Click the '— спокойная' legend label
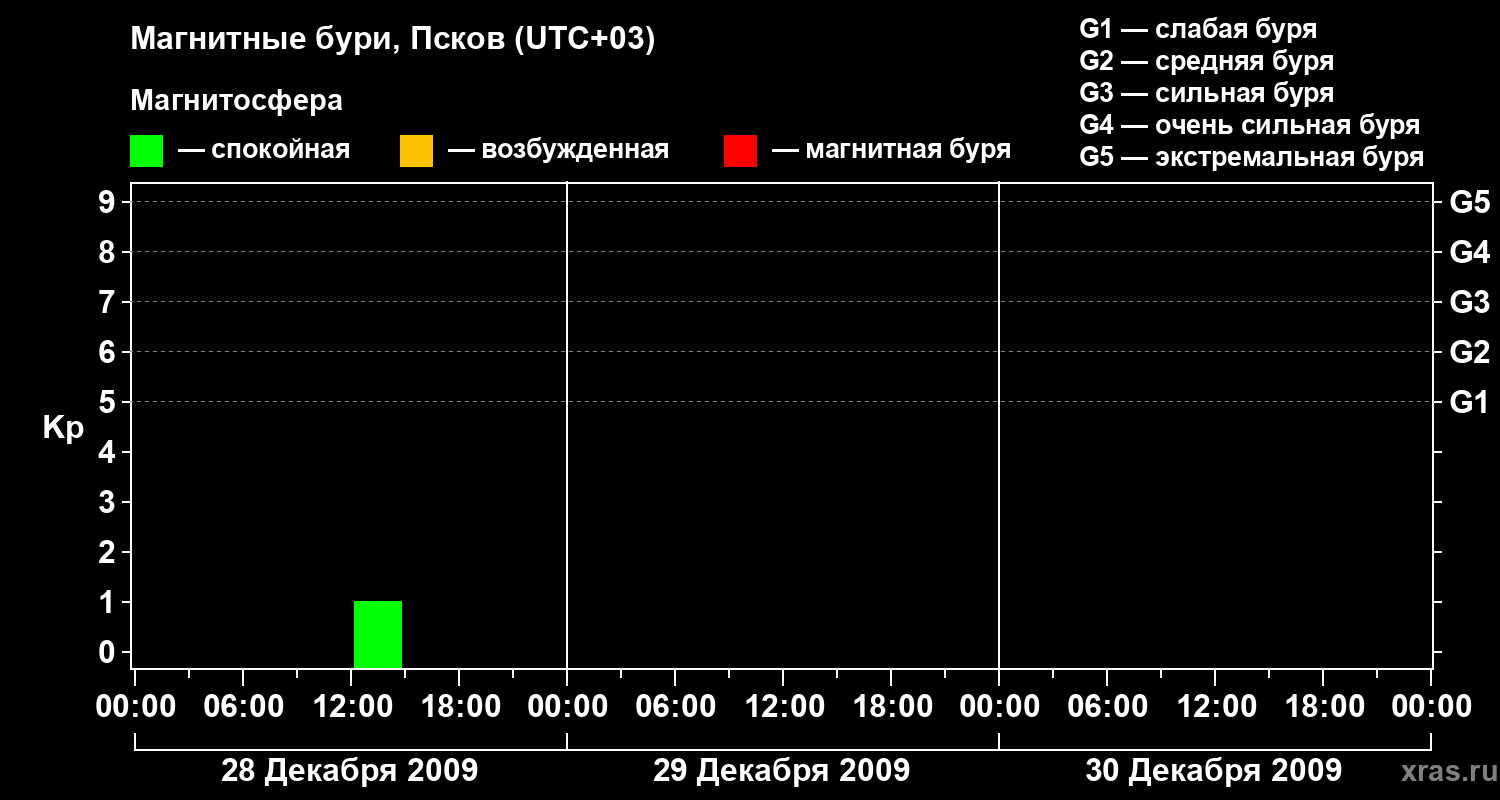1500x800 pixels. [264, 151]
